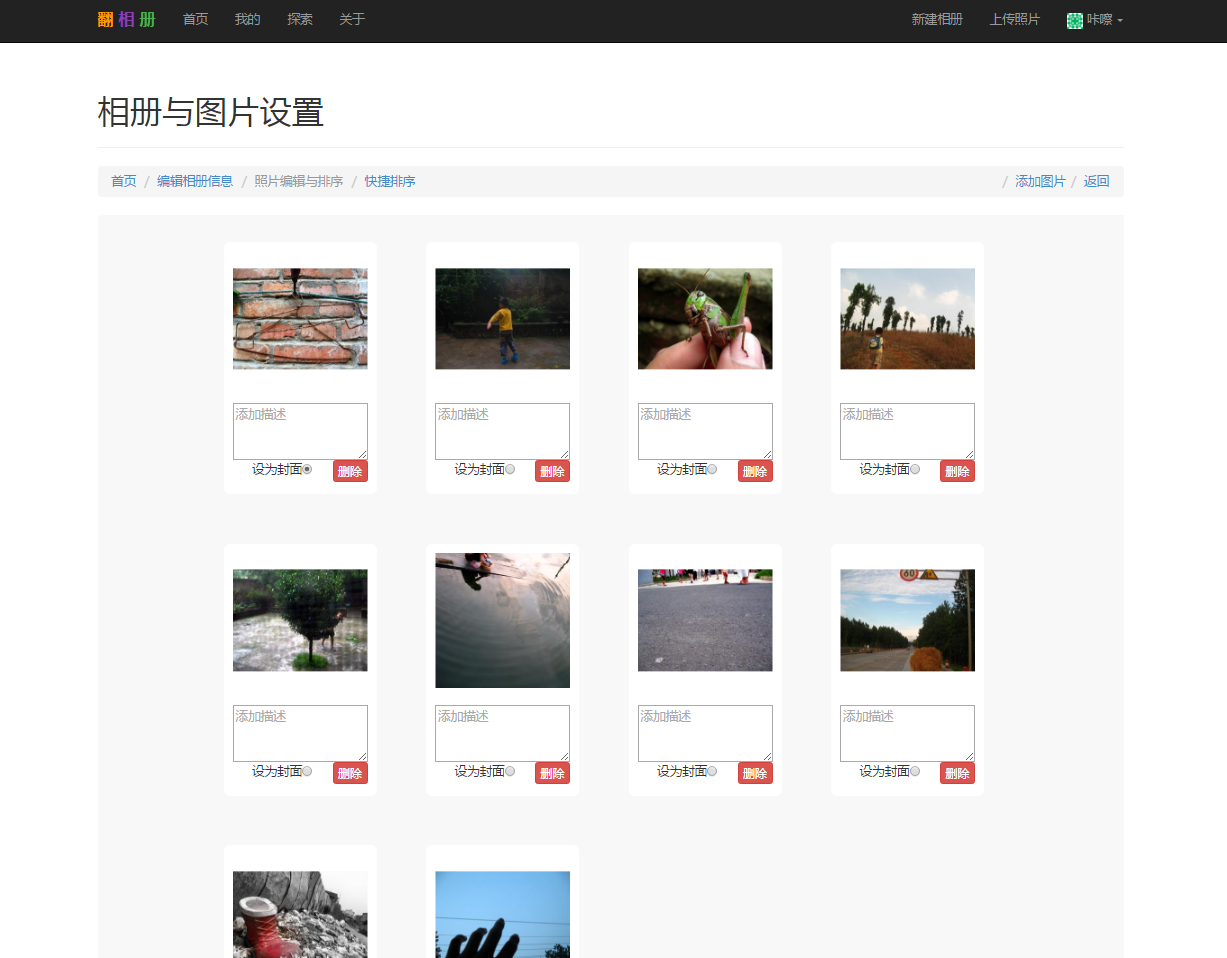Delete the water ripple photo

552,773
